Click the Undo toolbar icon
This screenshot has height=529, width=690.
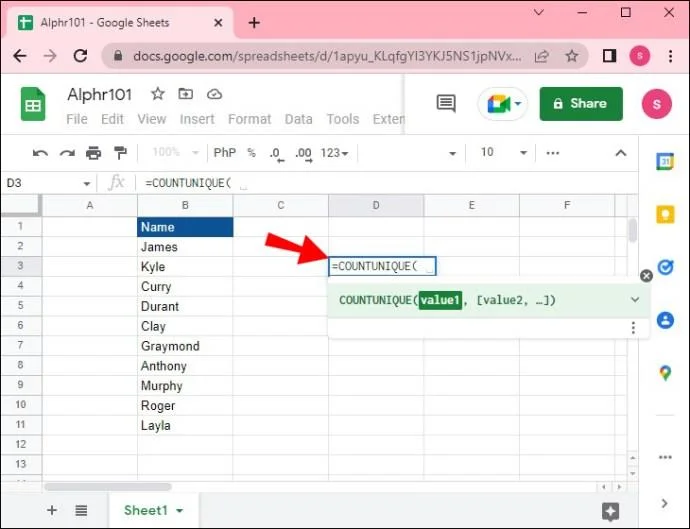click(40, 153)
